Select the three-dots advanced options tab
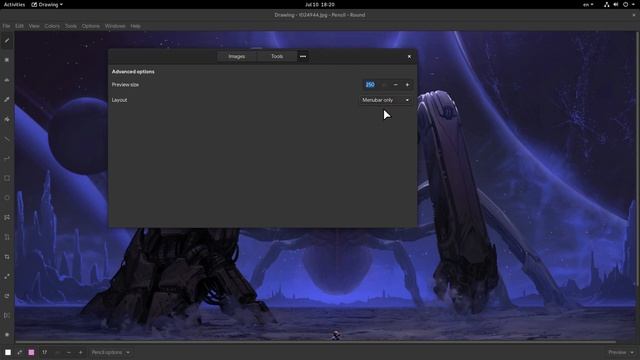This screenshot has width=640, height=360. tap(303, 56)
